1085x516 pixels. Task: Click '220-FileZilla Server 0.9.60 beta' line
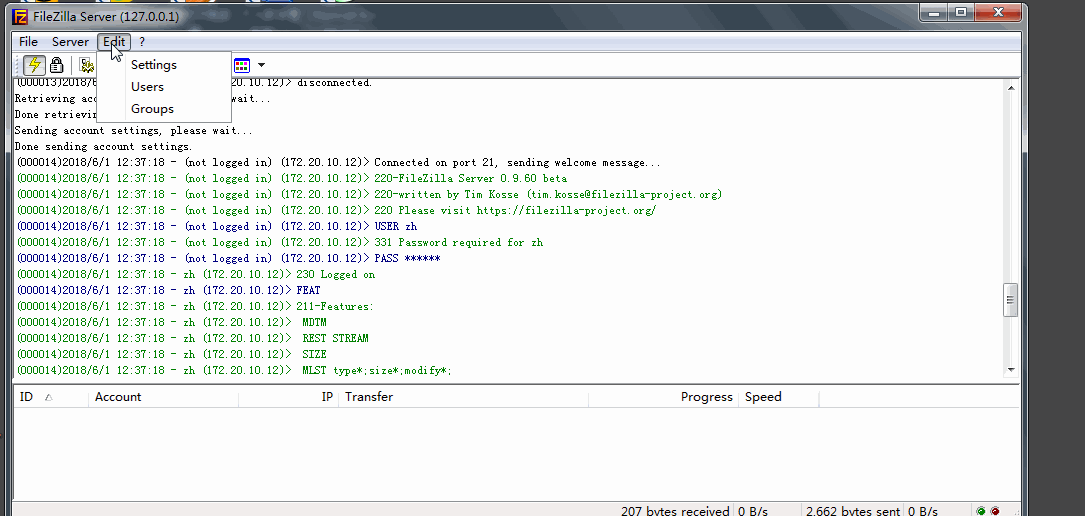click(292, 178)
